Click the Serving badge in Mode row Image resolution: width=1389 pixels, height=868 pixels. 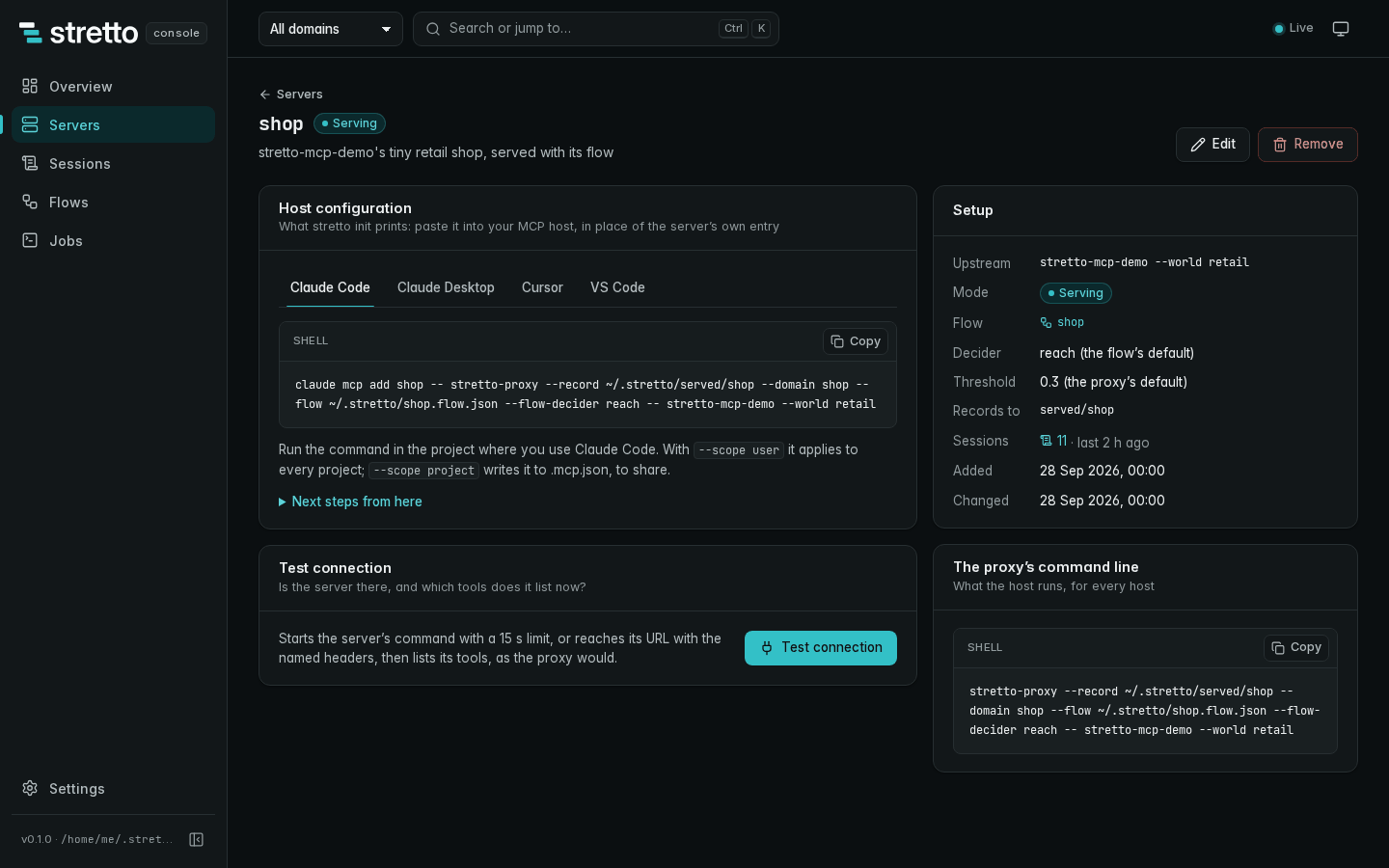point(1076,293)
